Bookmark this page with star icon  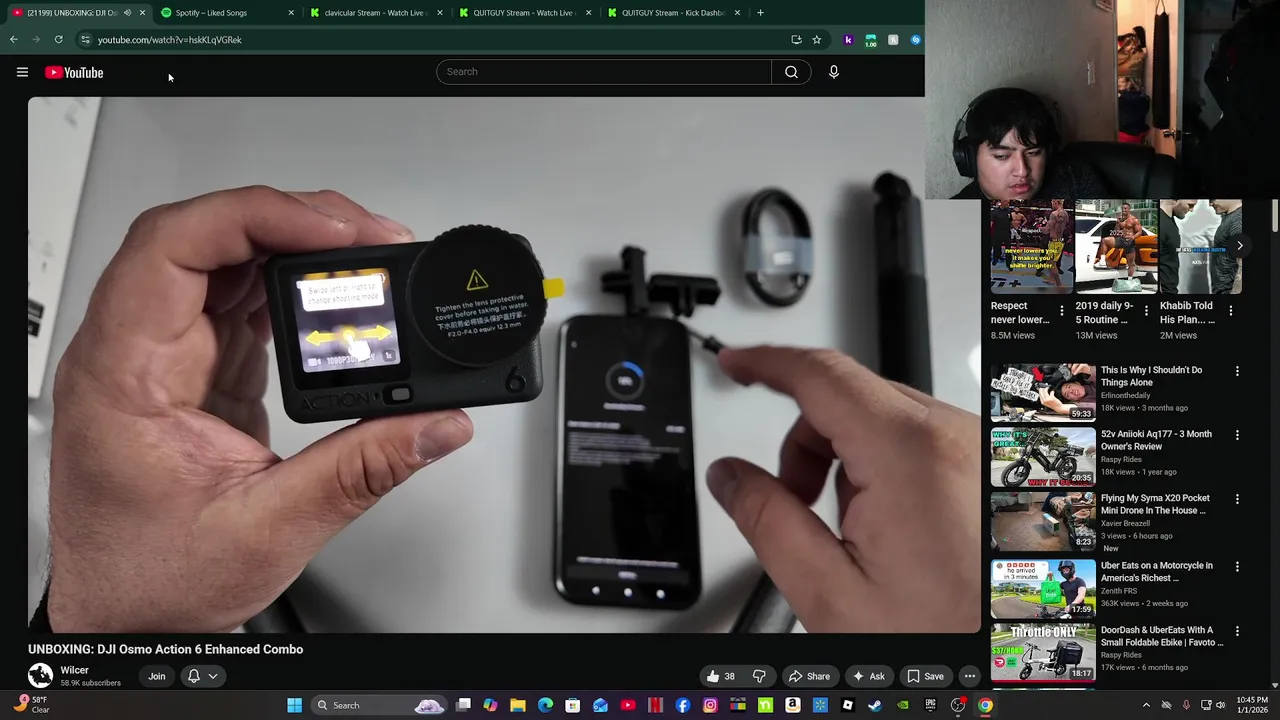[816, 40]
